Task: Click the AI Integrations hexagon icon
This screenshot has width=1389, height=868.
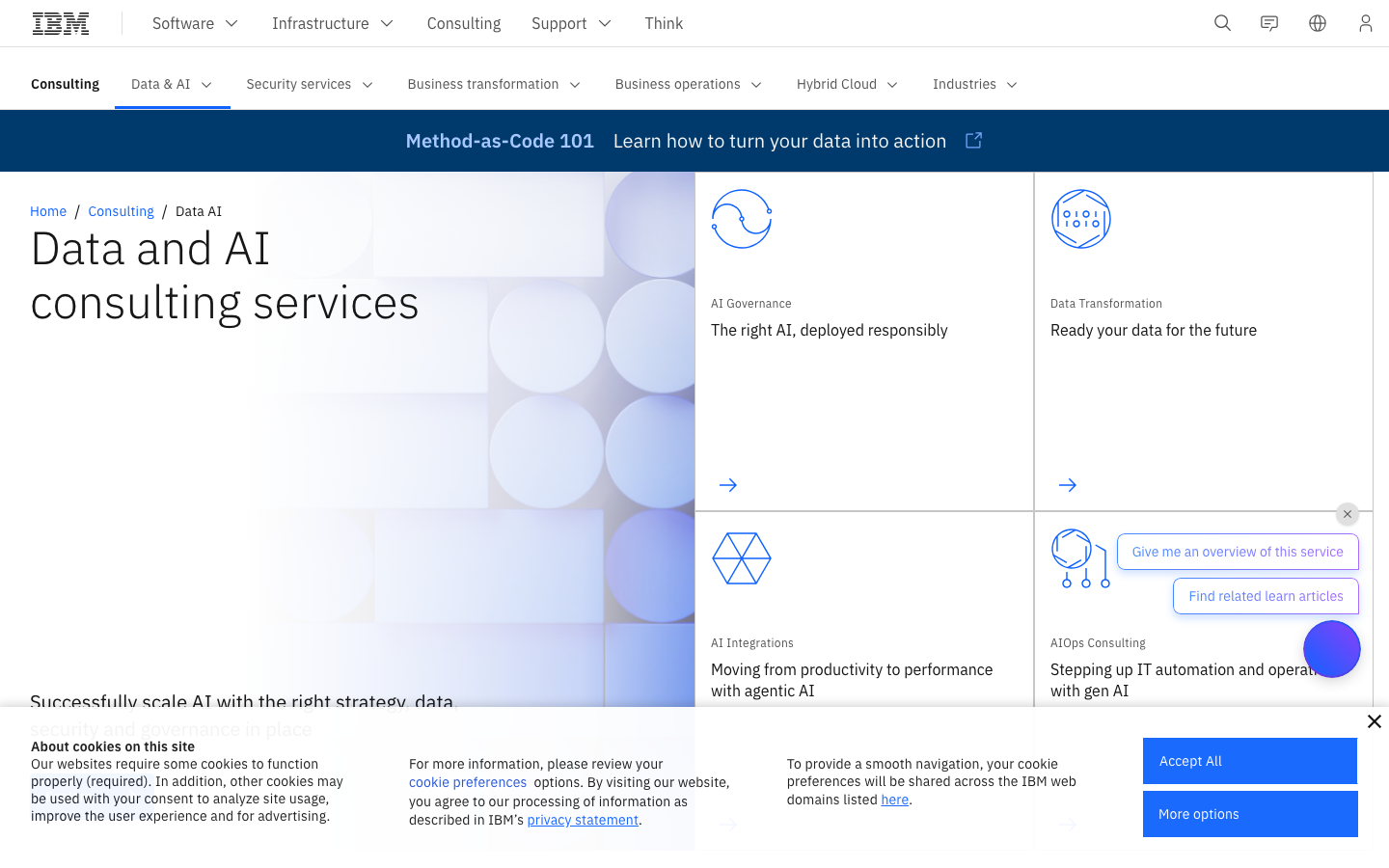Action: point(742,558)
